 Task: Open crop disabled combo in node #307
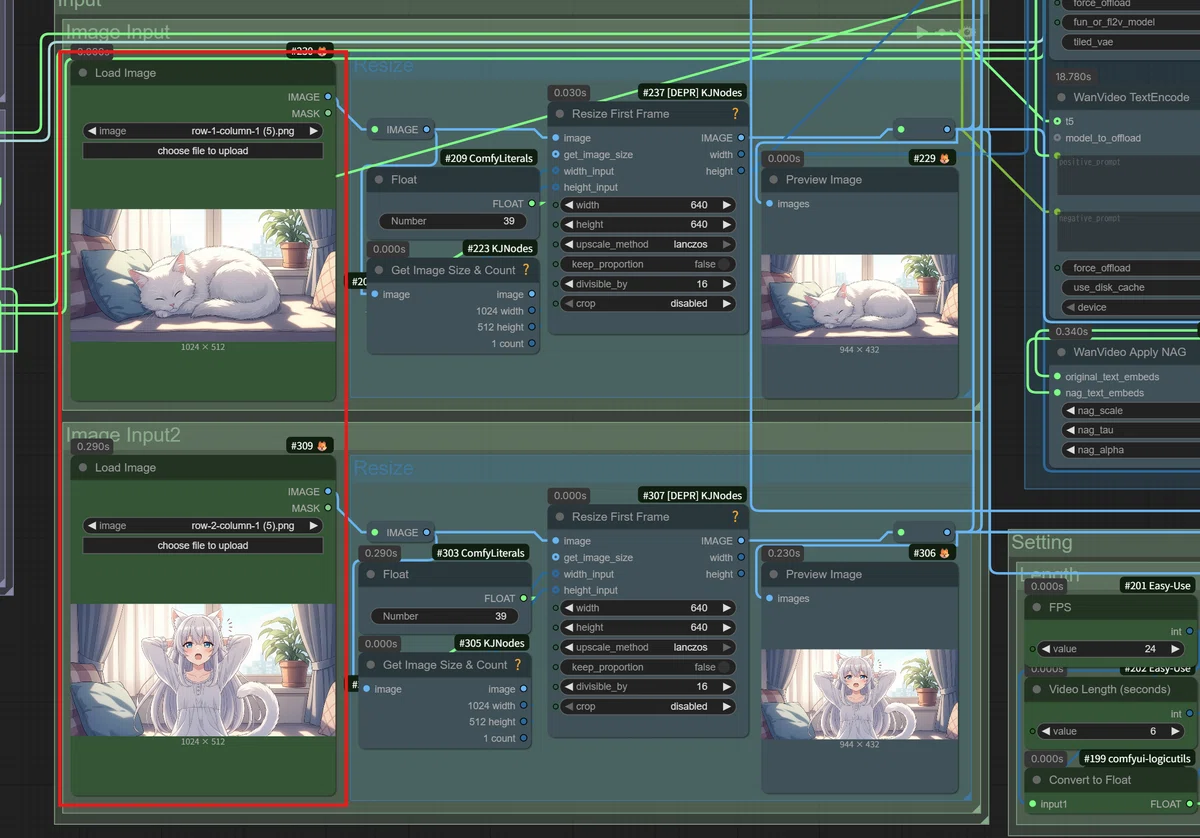(x=648, y=706)
